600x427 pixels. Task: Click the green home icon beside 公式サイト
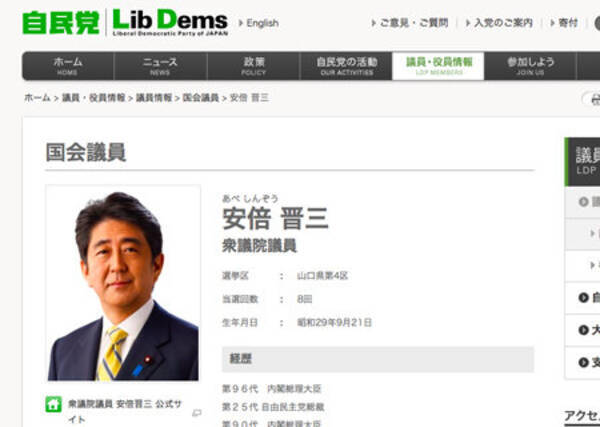point(54,404)
